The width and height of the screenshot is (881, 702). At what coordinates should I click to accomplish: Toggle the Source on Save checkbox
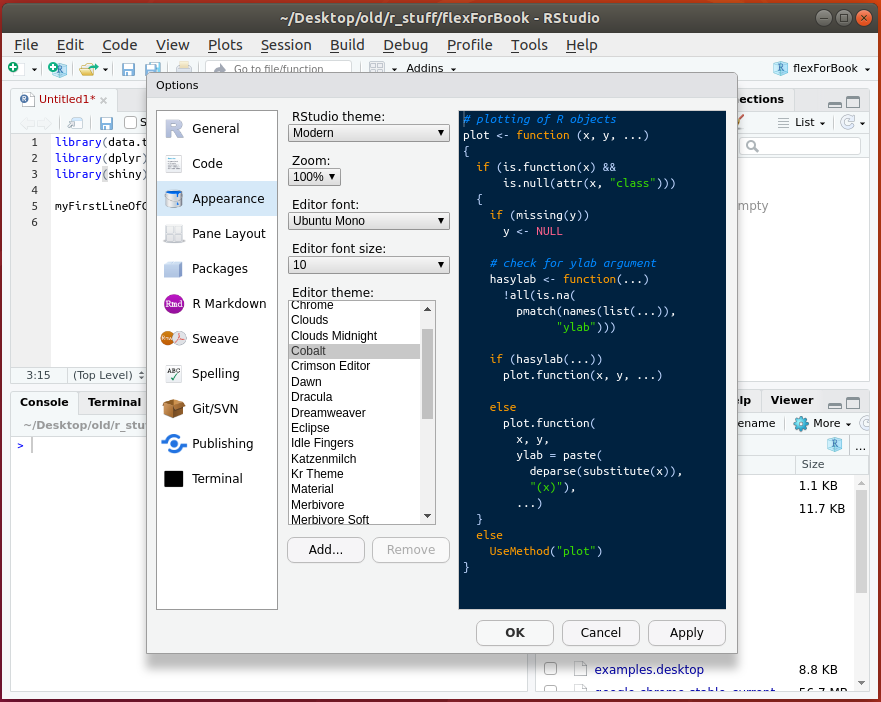(x=130, y=123)
